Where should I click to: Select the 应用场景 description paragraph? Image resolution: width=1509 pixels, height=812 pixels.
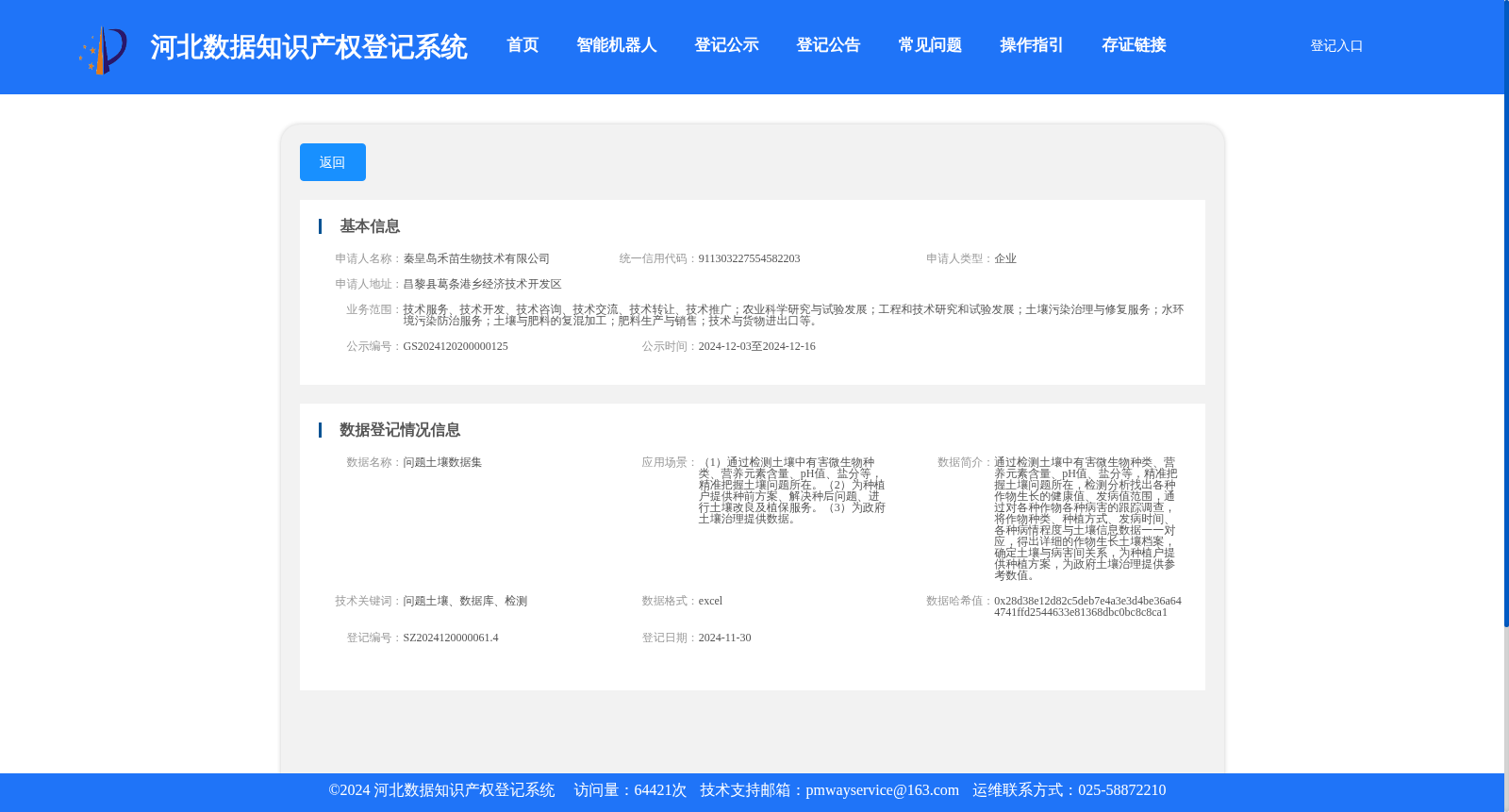[x=792, y=490]
